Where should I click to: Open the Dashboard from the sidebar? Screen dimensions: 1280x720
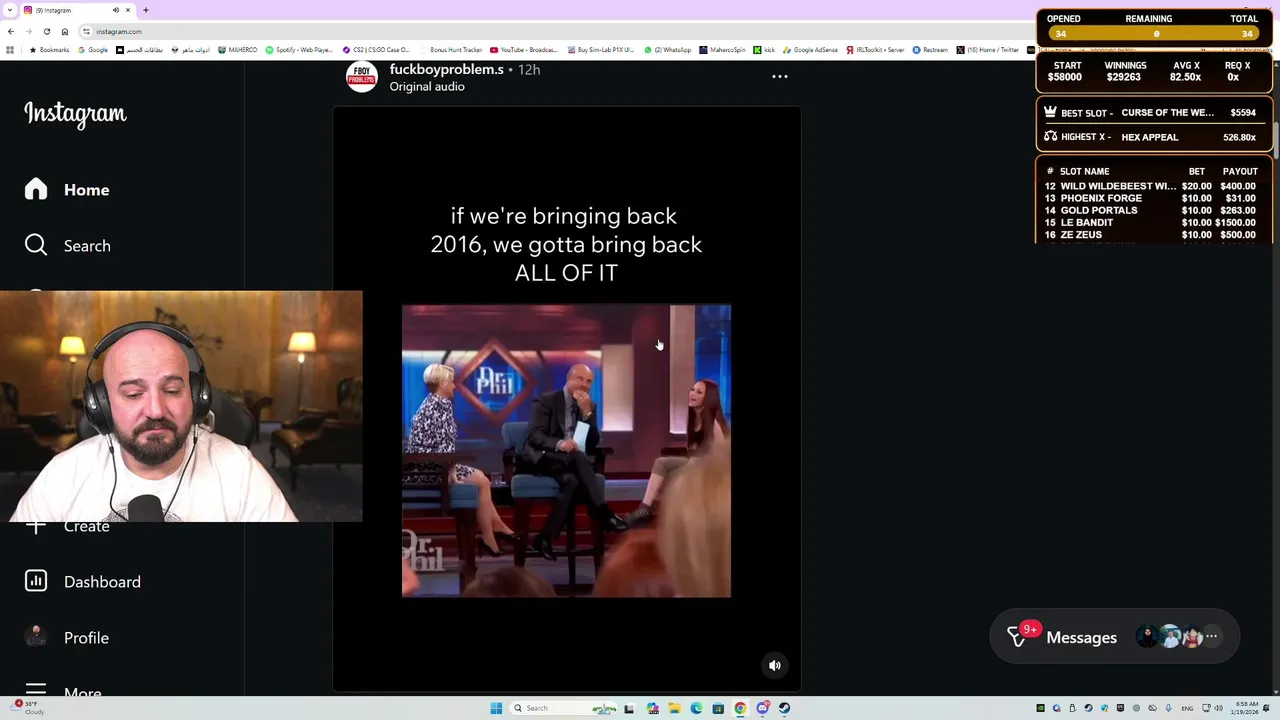coord(83,582)
